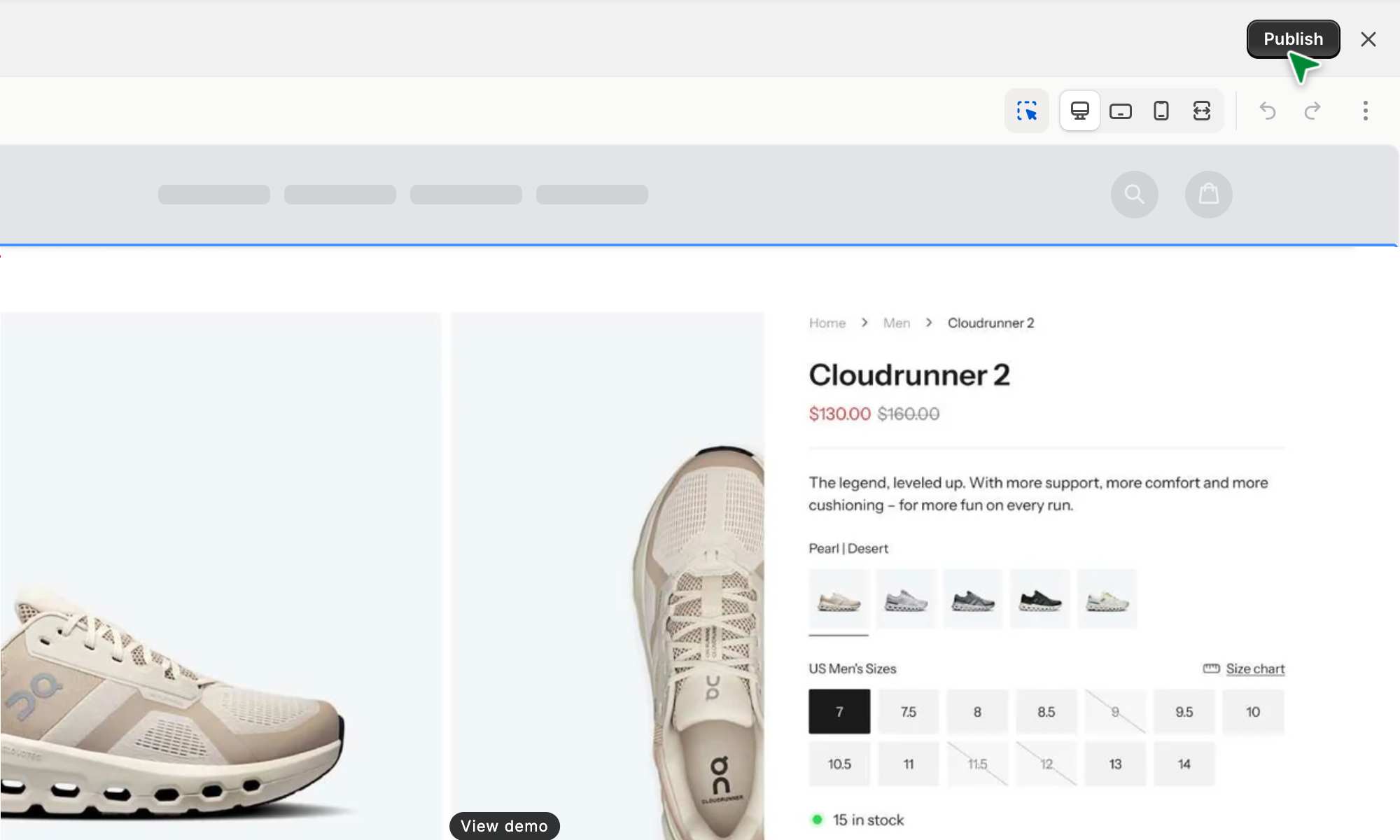This screenshot has width=1400, height=840.
Task: Click the search icon in header
Action: pos(1134,194)
